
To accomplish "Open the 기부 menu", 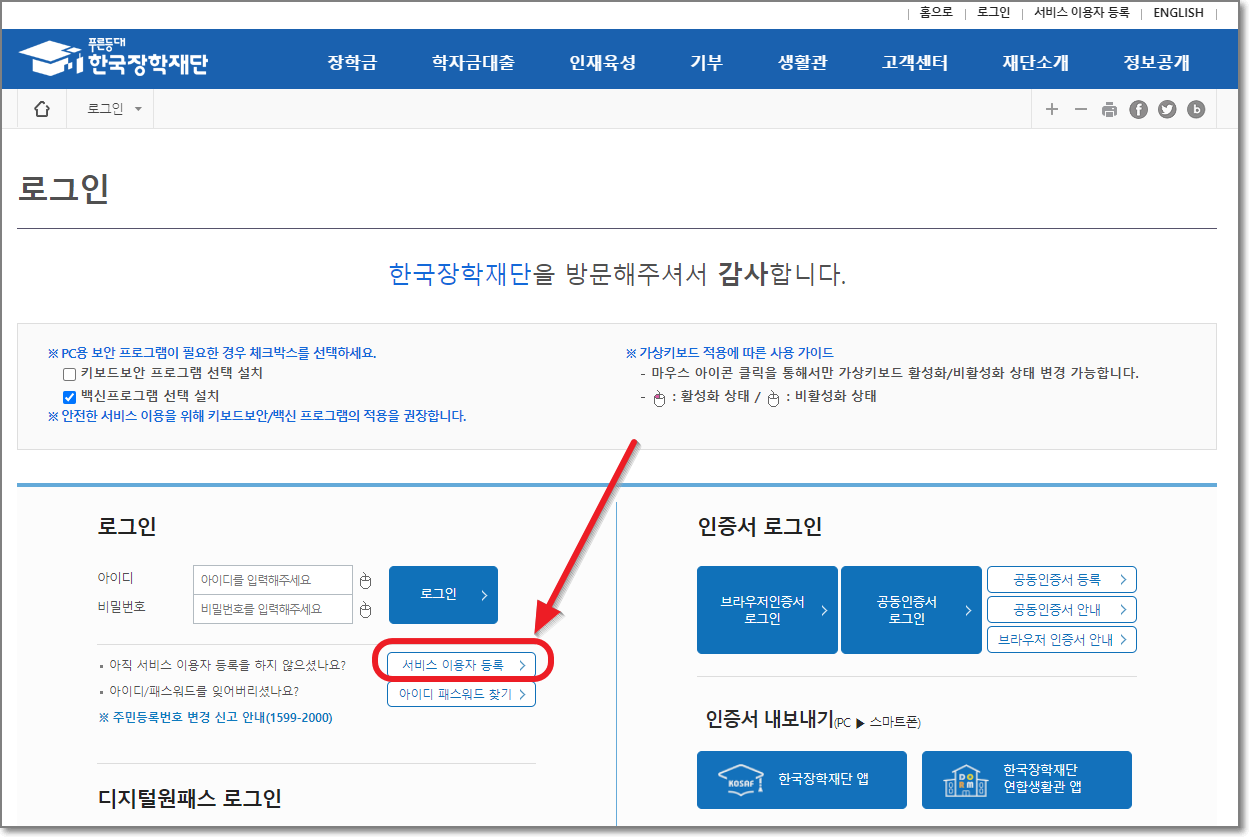I will [706, 62].
